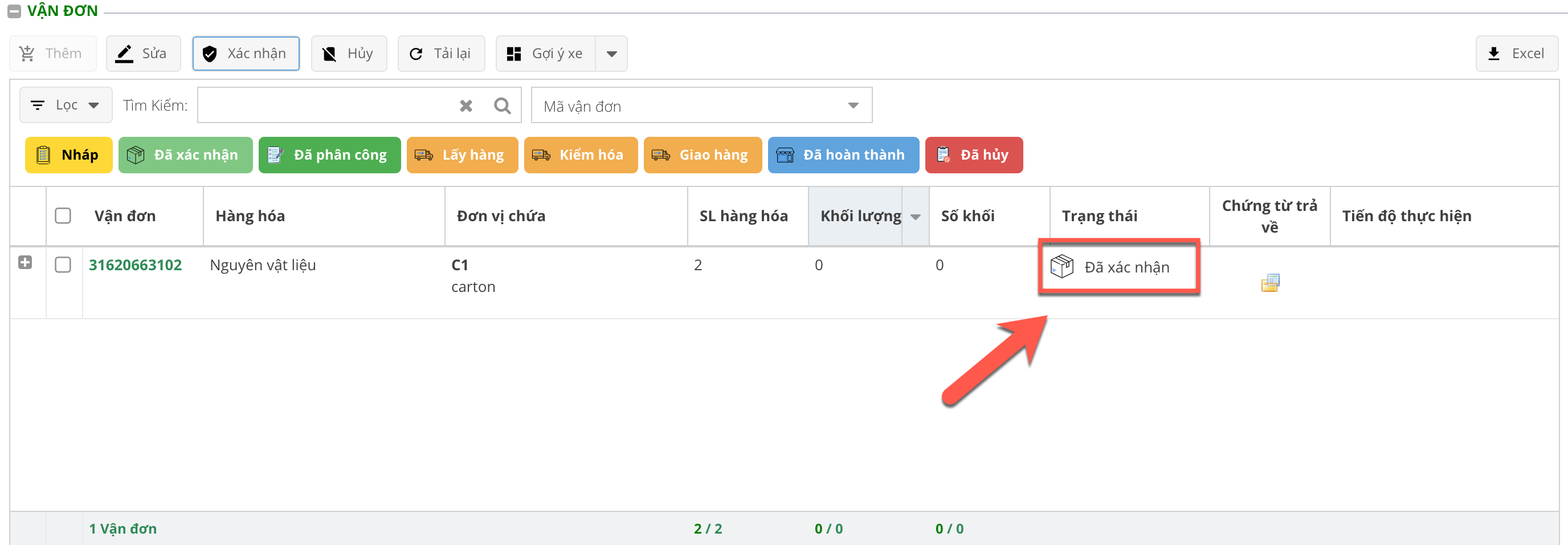Open the Lọc filter dropdown

click(x=66, y=105)
